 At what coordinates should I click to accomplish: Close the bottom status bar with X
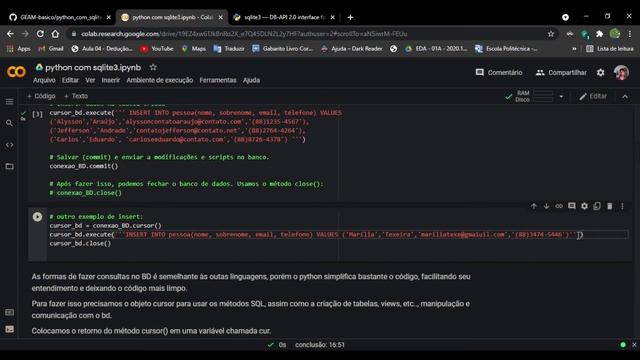tap(634, 345)
